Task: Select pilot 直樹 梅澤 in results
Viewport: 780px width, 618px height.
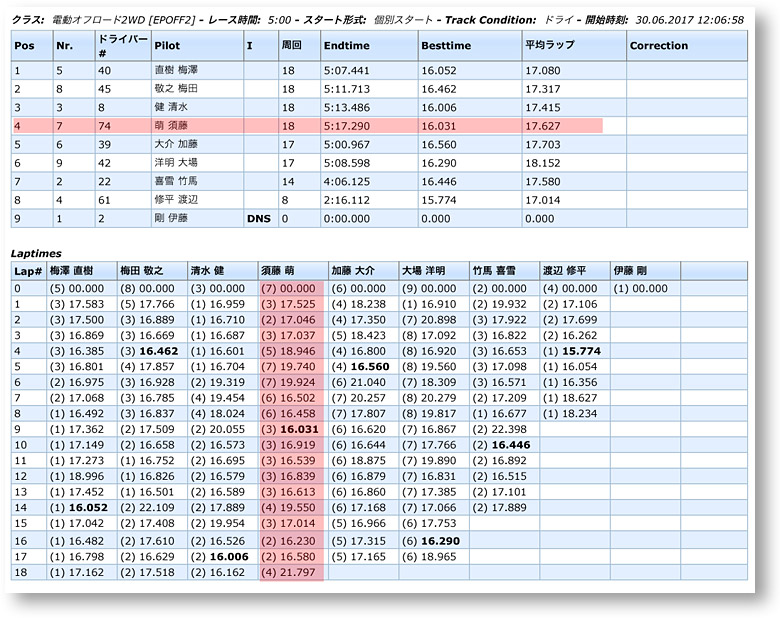Action: tap(176, 70)
